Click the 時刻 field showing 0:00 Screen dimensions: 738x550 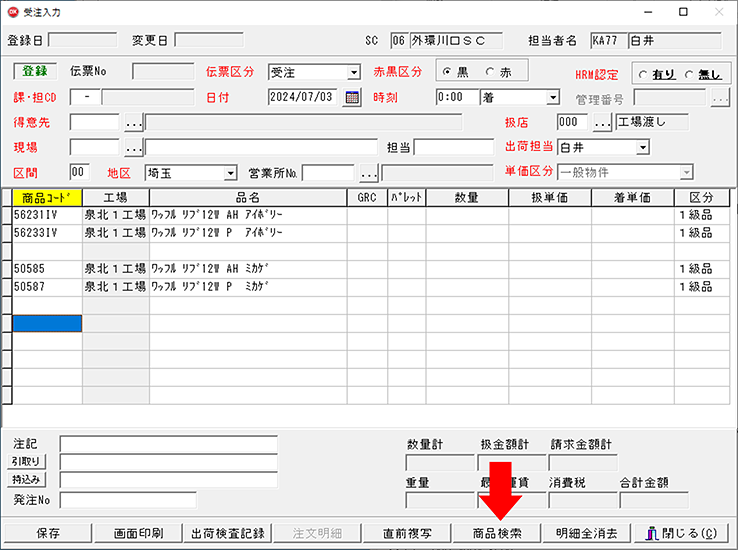pos(457,97)
